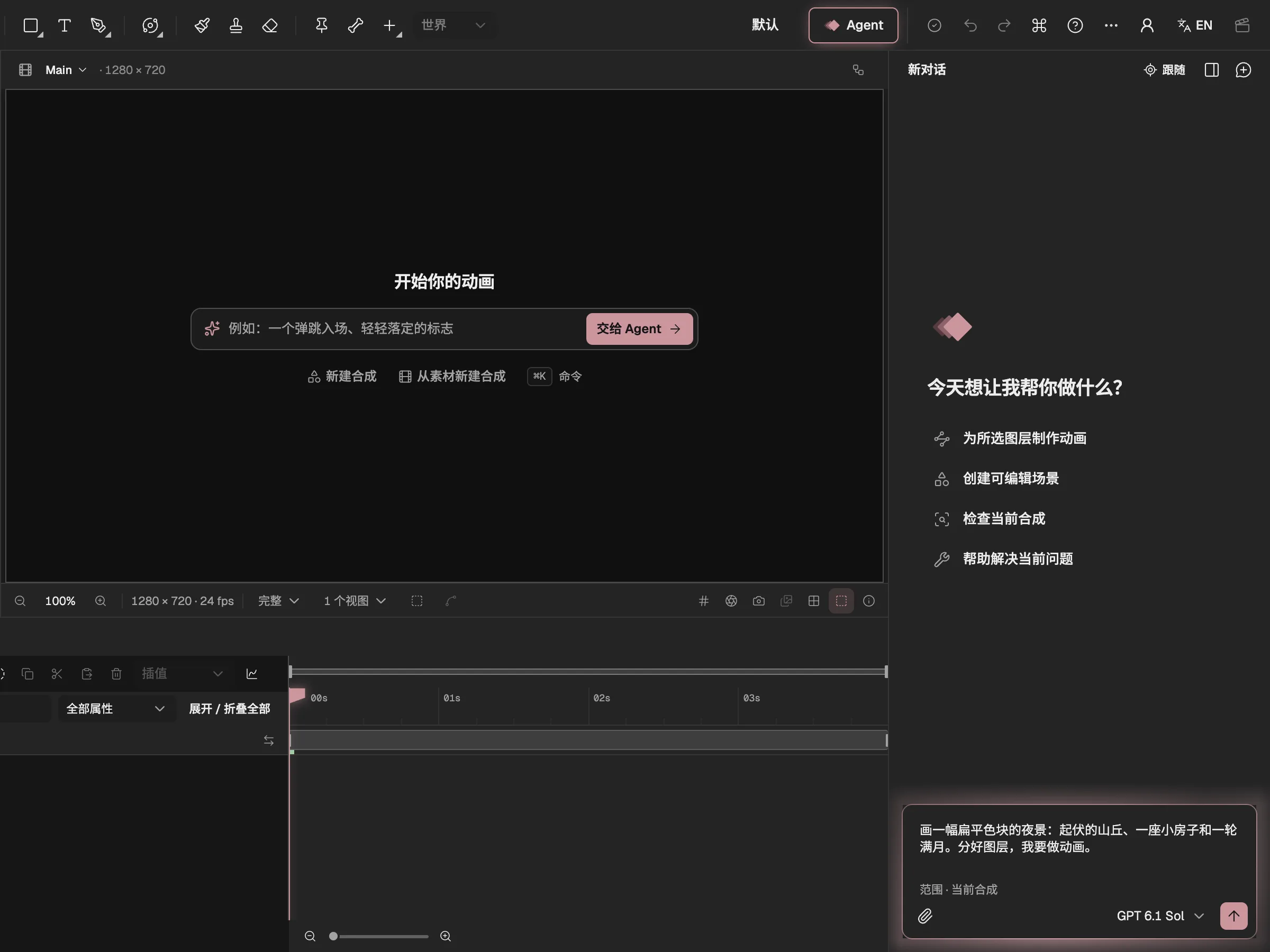Viewport: 1270px width, 952px height.
Task: Click 展开 / 折叠全部 button
Action: point(230,709)
